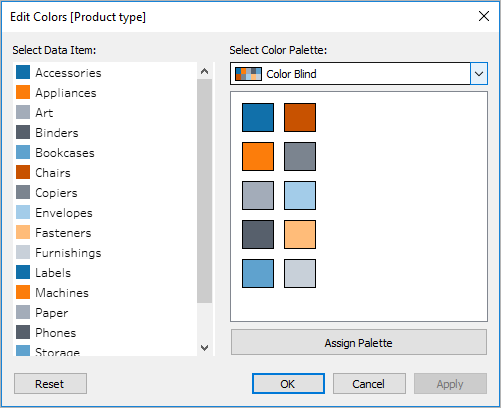
Task: Click the Reset button
Action: pyautogui.click(x=50, y=384)
